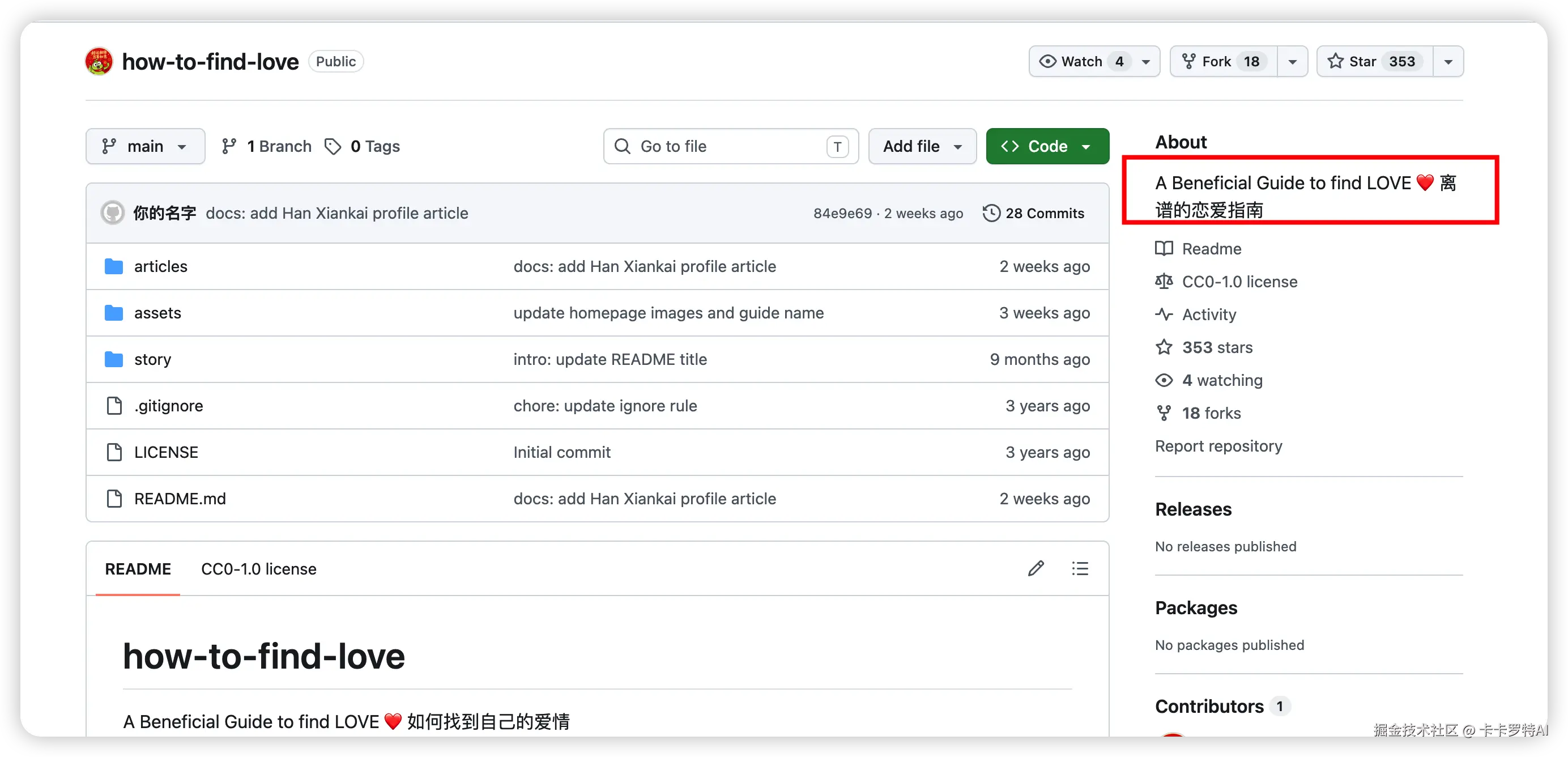Open the Activity link in About
The width and height of the screenshot is (1568, 757).
(x=1209, y=314)
